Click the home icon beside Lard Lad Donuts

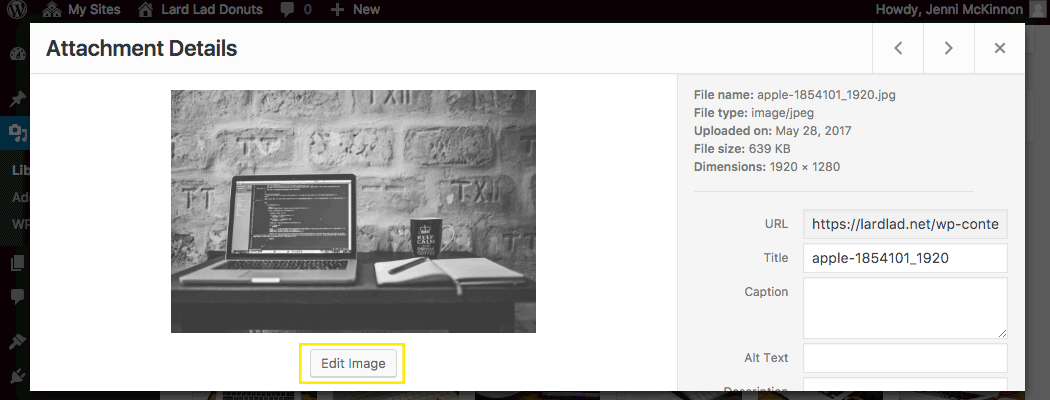tap(145, 9)
